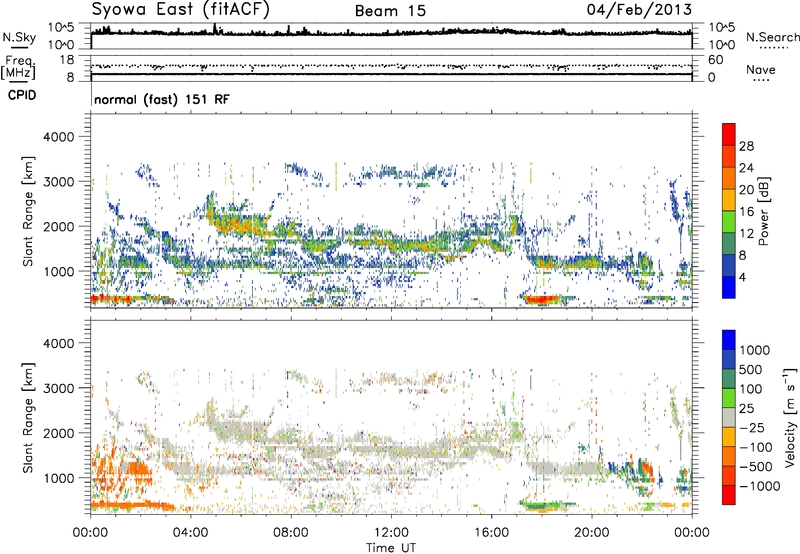Pick the red bottom segment of Velocity colorbar
This screenshot has width=800, height=554.
[x=729, y=495]
